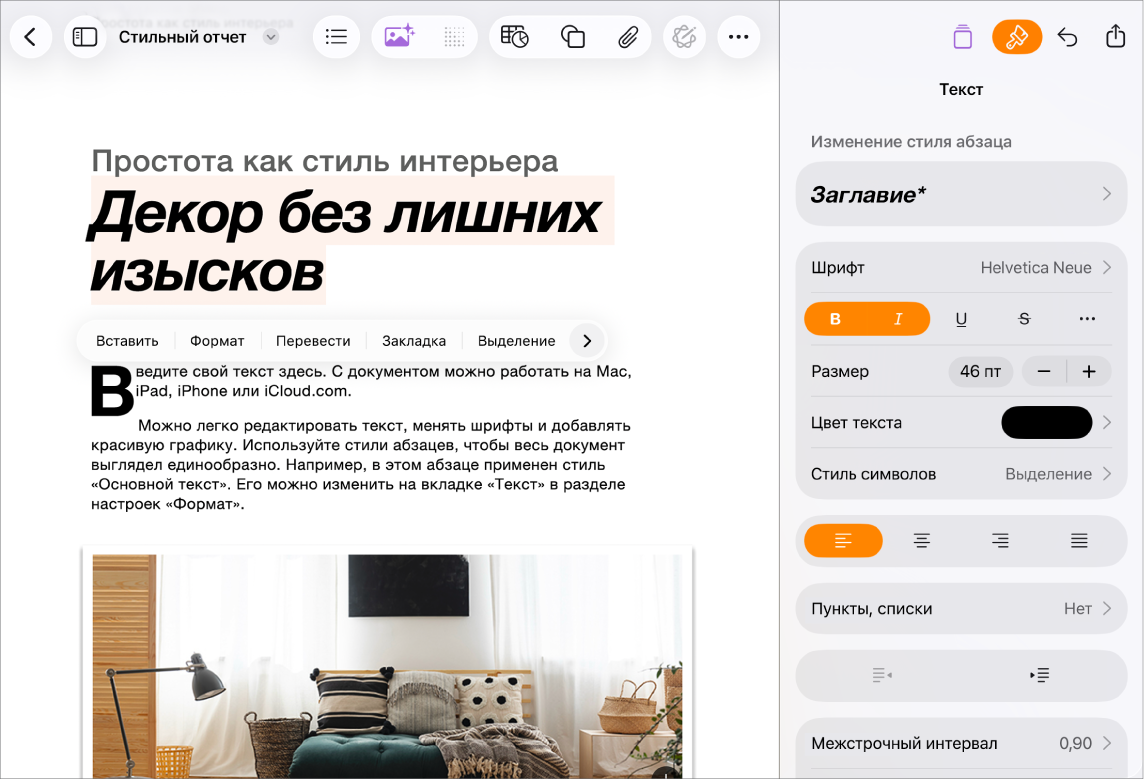
Task: Decrease font size with minus button
Action: [1044, 371]
